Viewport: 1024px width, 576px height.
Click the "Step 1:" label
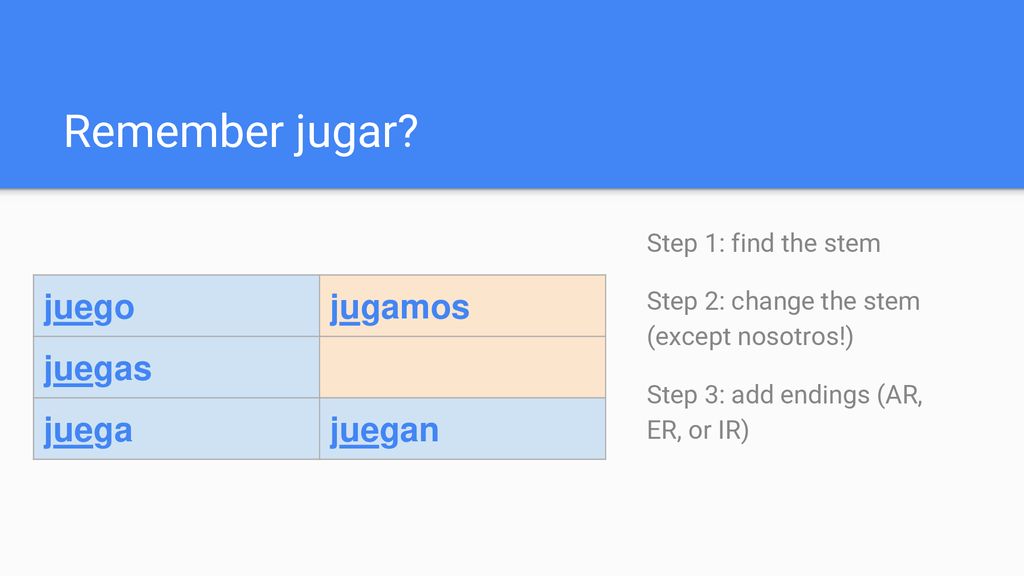point(686,244)
